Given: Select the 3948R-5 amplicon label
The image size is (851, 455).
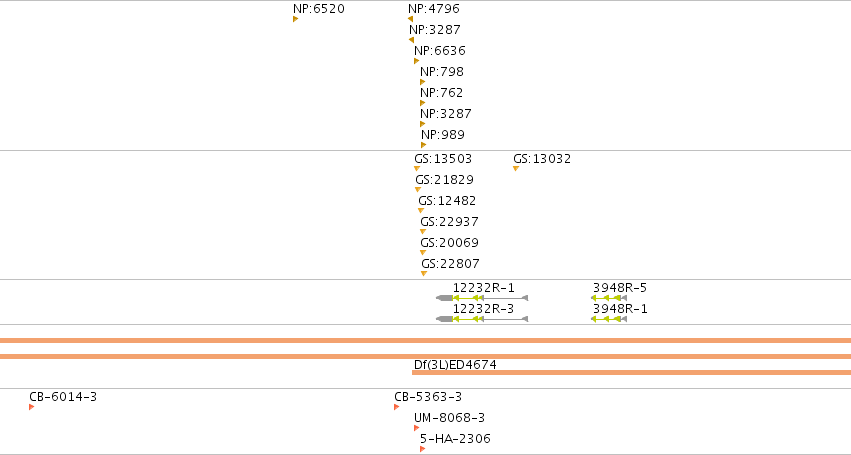Looking at the screenshot, I should coord(620,288).
